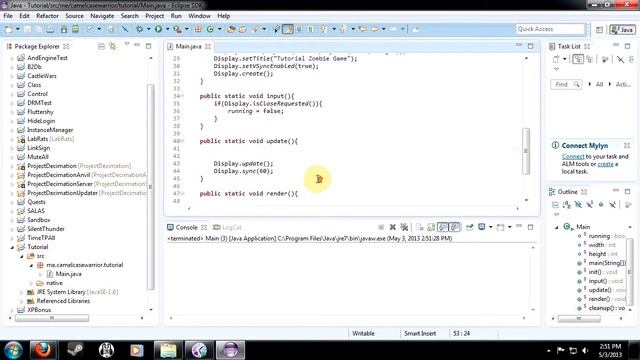Click the Open Console icon
Screen dimensions: 640x360
point(501,227)
